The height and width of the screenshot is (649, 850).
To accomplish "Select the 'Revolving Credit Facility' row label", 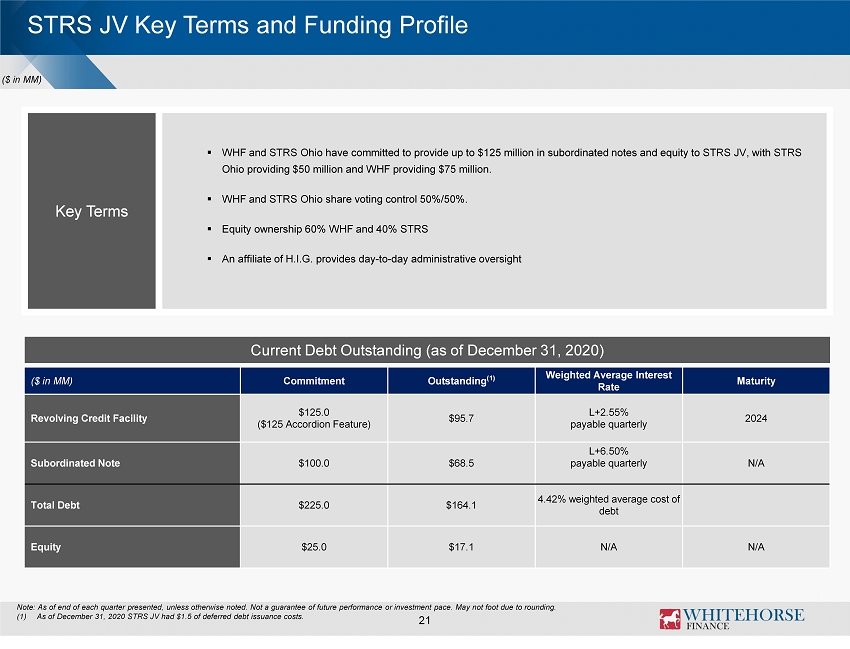I will point(132,418).
